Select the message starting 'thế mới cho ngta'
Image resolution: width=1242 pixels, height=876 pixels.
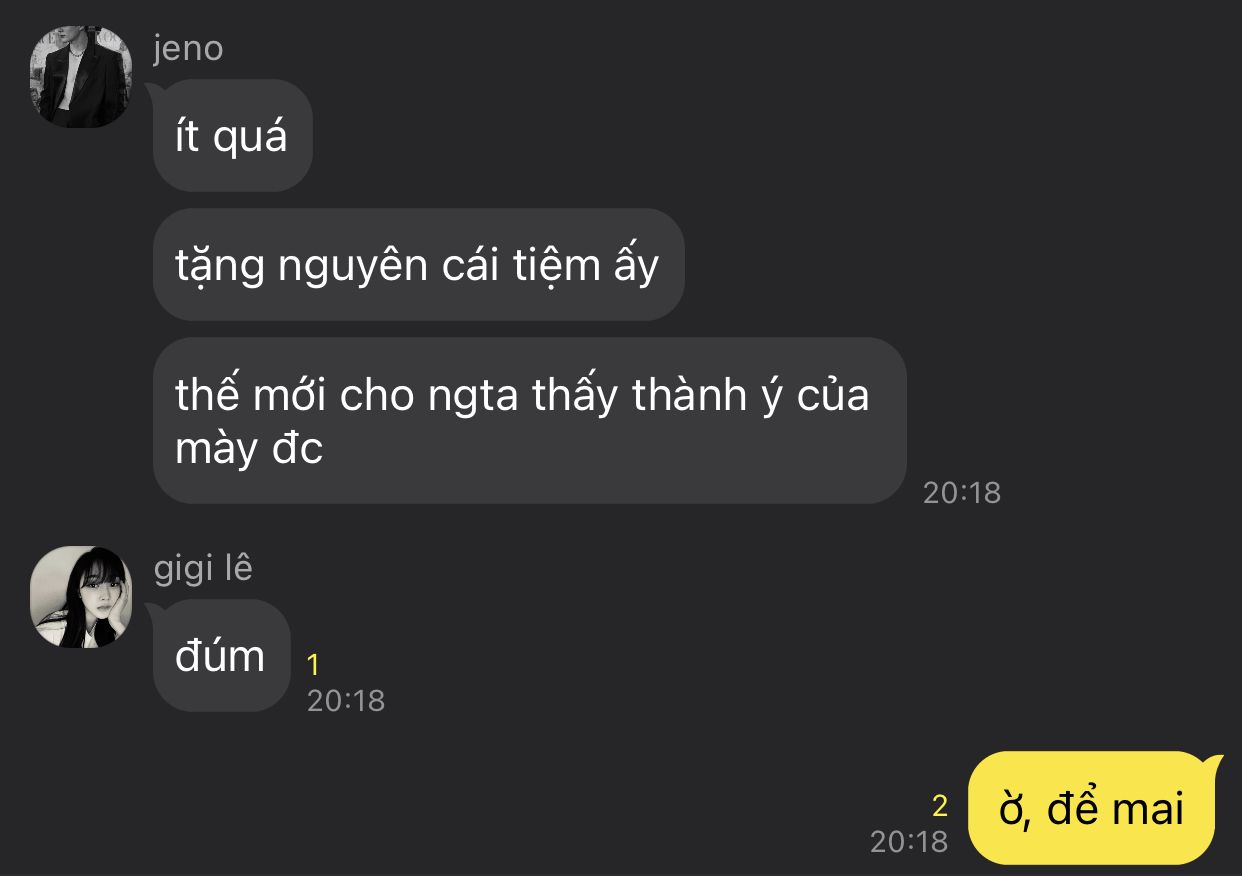[x=529, y=421]
